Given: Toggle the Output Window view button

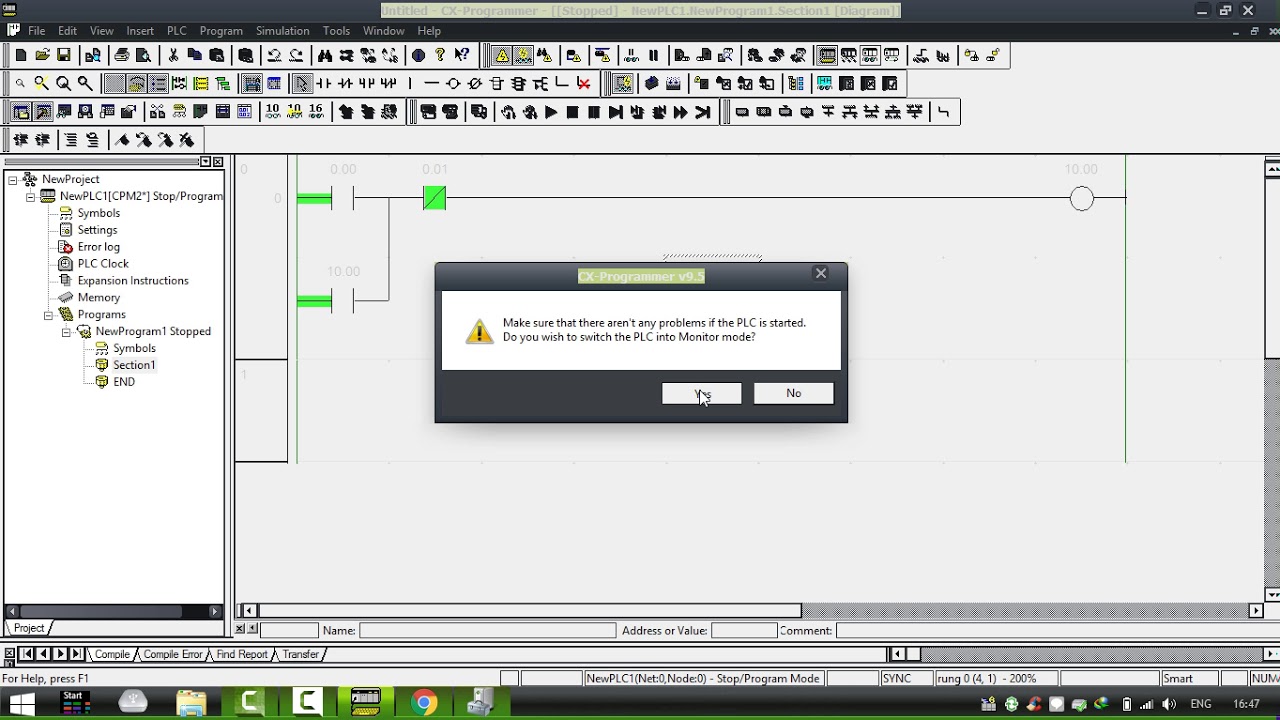Looking at the screenshot, I should 42,112.
